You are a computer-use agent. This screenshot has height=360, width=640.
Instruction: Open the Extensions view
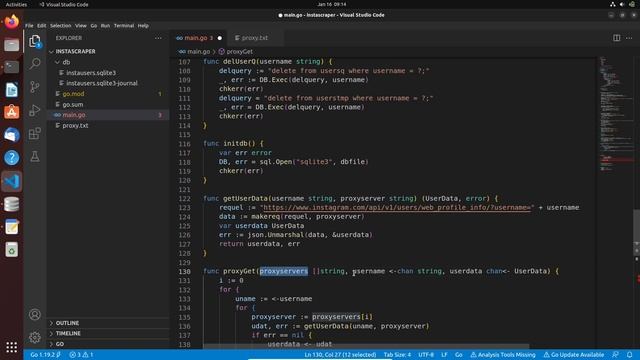[35, 133]
